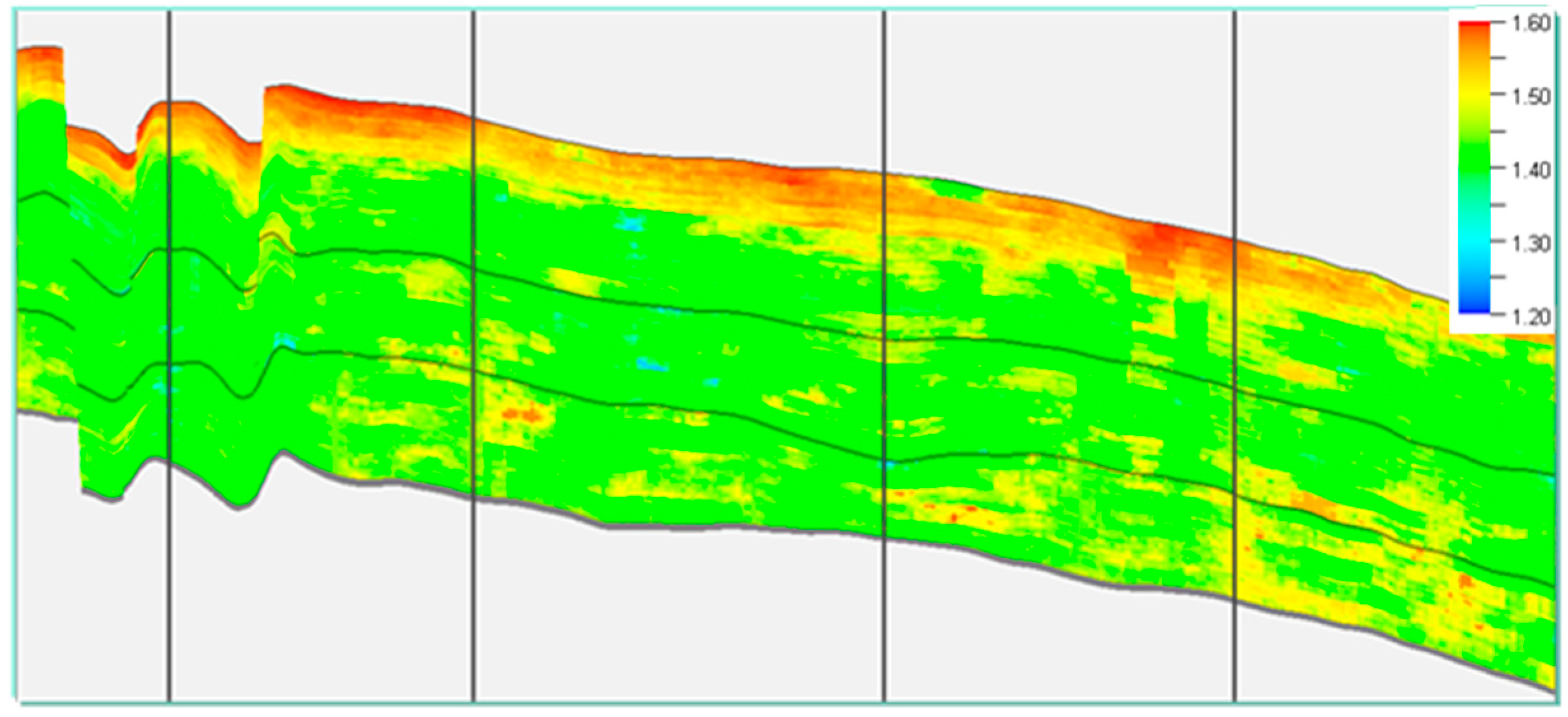The width and height of the screenshot is (1568, 717).
Task: Click the deep red zone left of the fourth well
Action: click(x=1162, y=238)
